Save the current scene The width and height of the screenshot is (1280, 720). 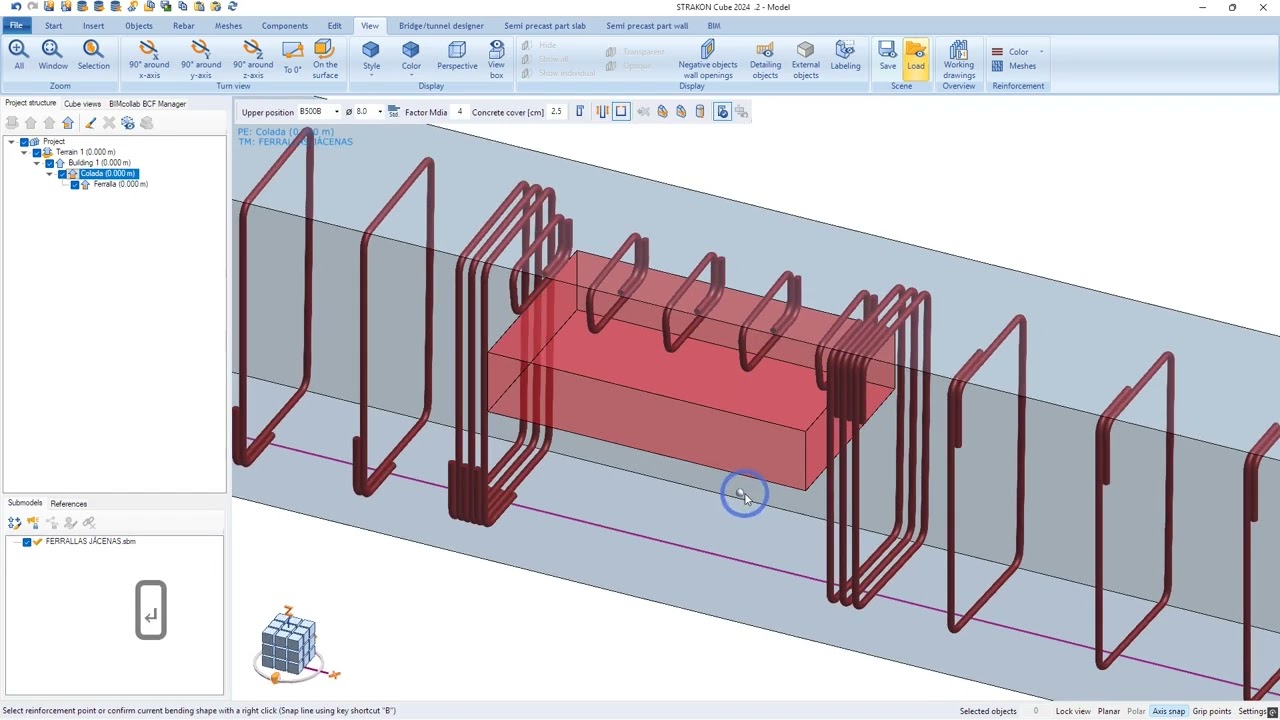click(x=887, y=55)
